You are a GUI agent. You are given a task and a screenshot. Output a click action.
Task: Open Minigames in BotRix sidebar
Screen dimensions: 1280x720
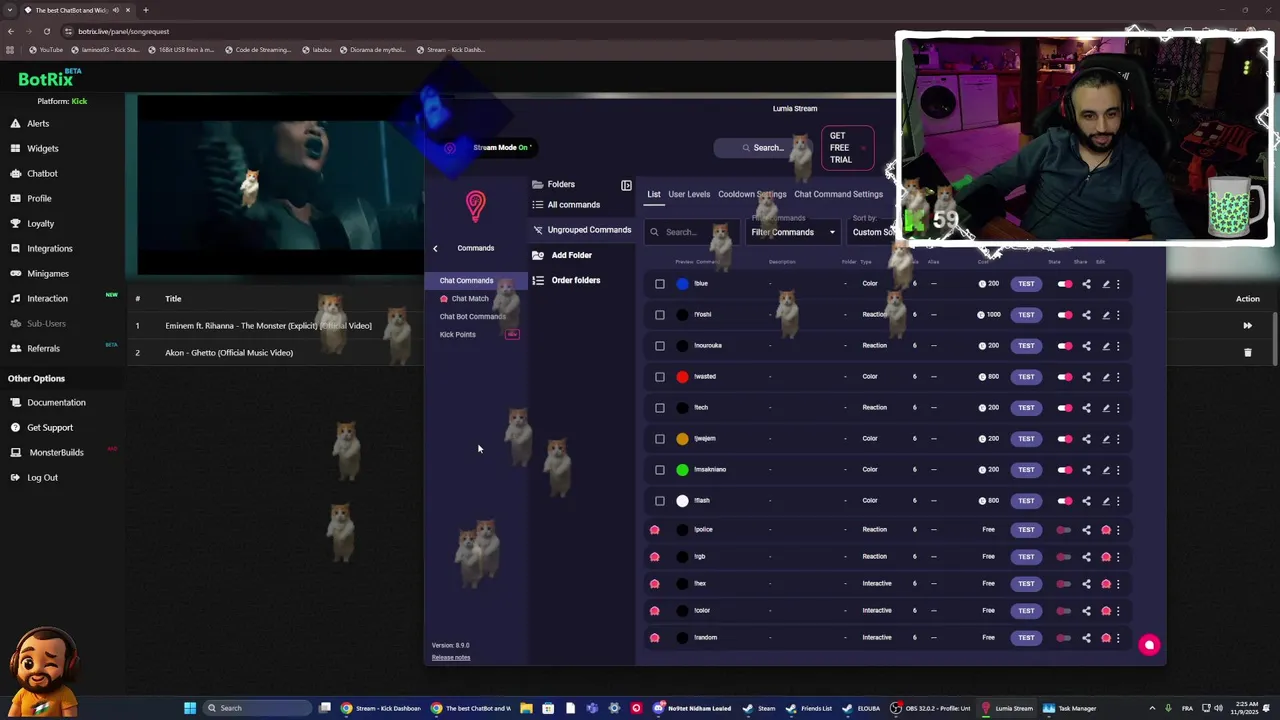[47, 273]
